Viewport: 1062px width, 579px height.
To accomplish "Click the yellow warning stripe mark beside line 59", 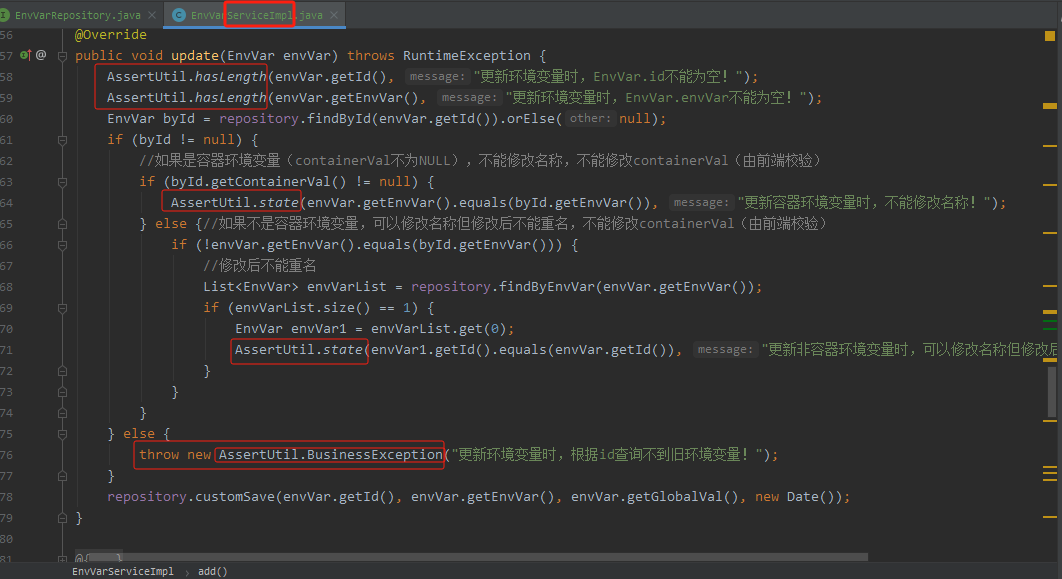I will pos(1050,106).
